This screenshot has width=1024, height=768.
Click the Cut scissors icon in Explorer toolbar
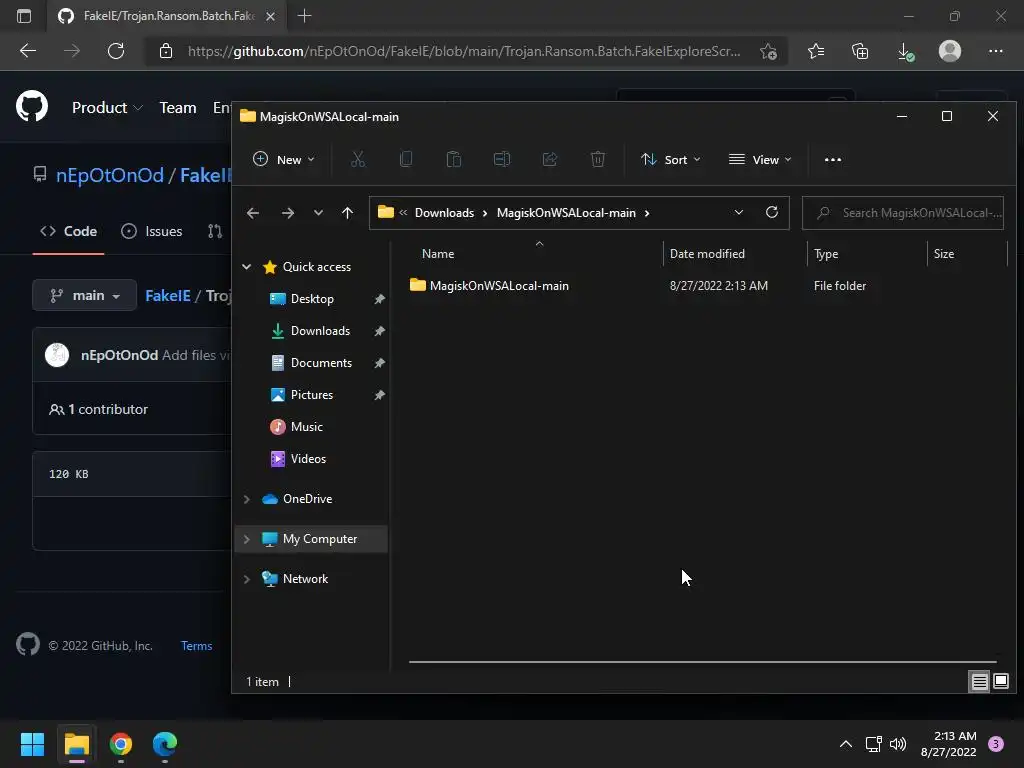tap(358, 159)
